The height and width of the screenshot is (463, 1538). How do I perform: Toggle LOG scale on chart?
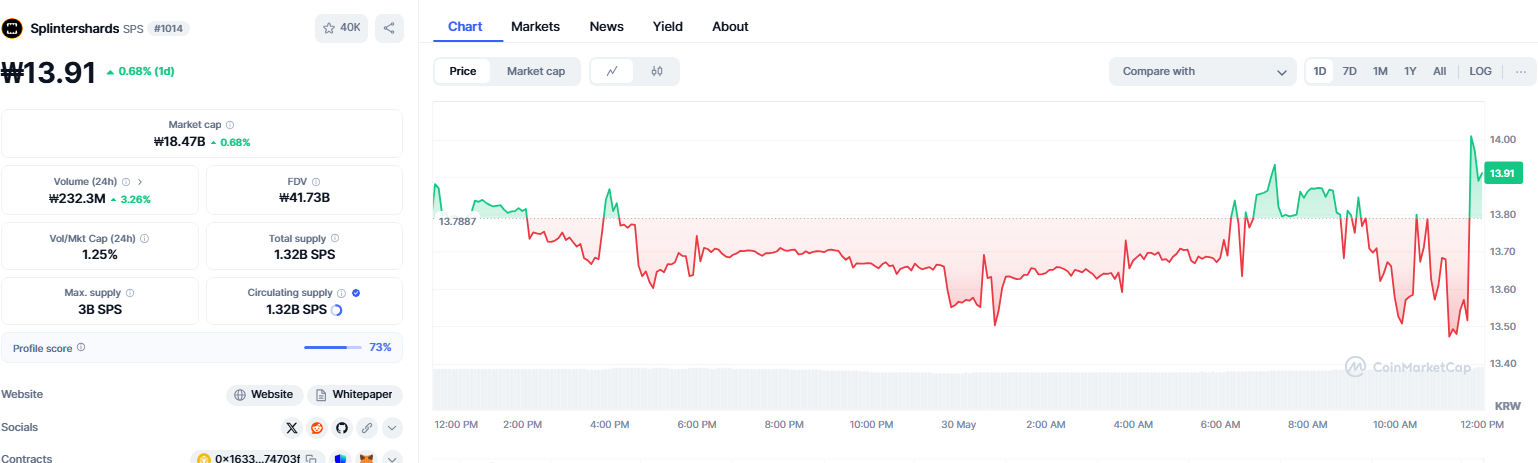click(1480, 71)
